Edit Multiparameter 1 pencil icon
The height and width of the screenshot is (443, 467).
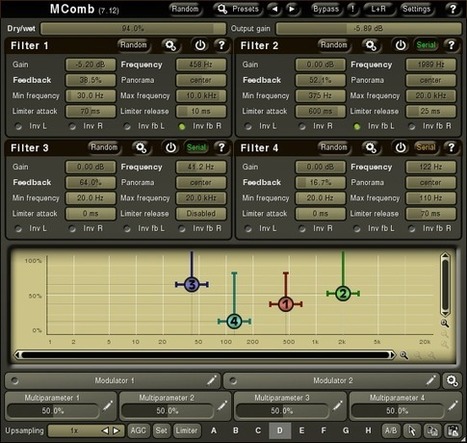(107, 406)
